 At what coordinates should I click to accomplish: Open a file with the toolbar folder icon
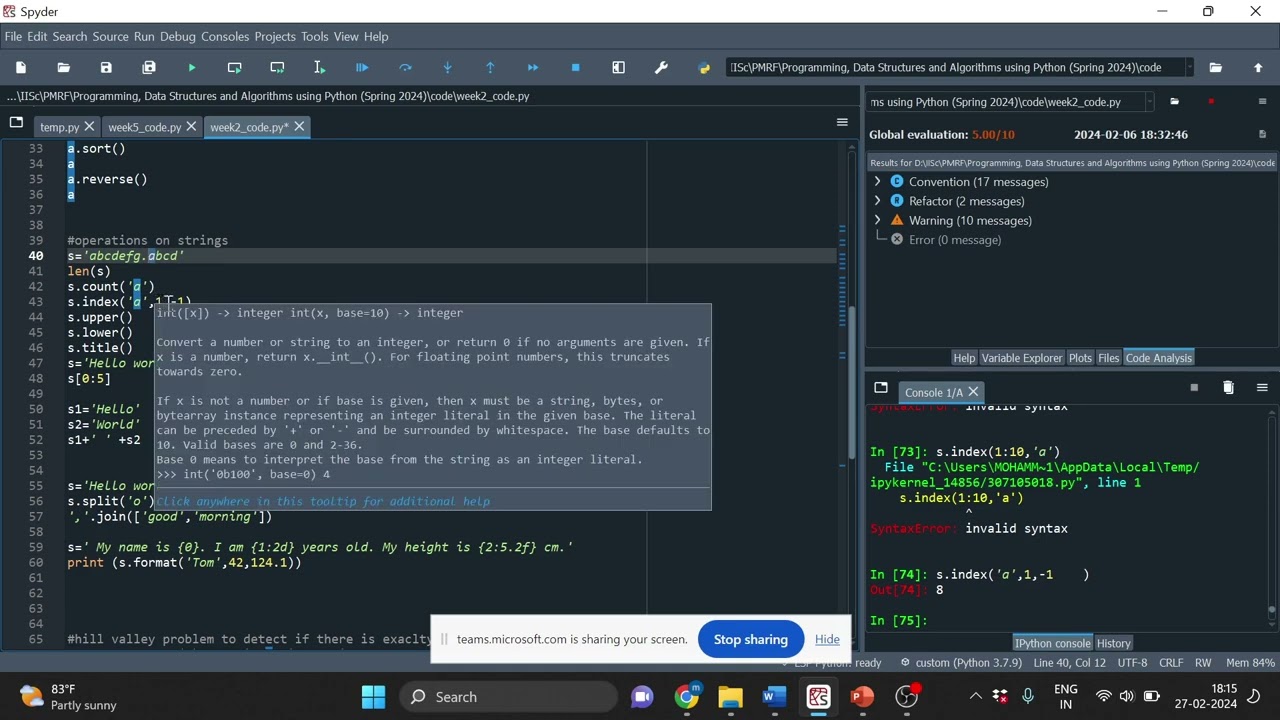click(x=64, y=68)
